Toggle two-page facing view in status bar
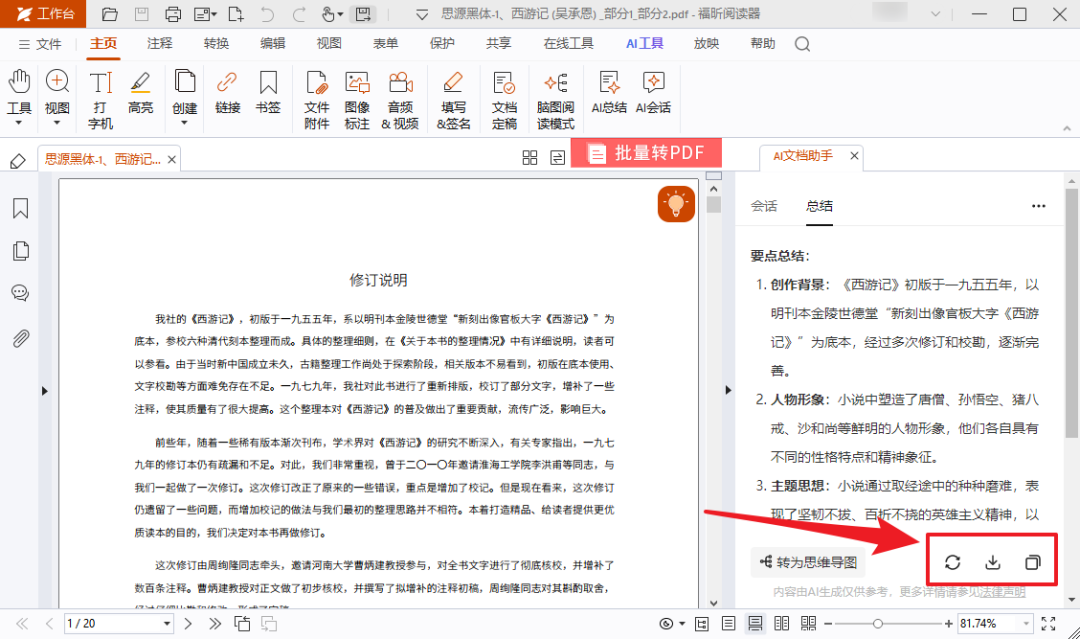This screenshot has width=1080, height=639. click(782, 624)
